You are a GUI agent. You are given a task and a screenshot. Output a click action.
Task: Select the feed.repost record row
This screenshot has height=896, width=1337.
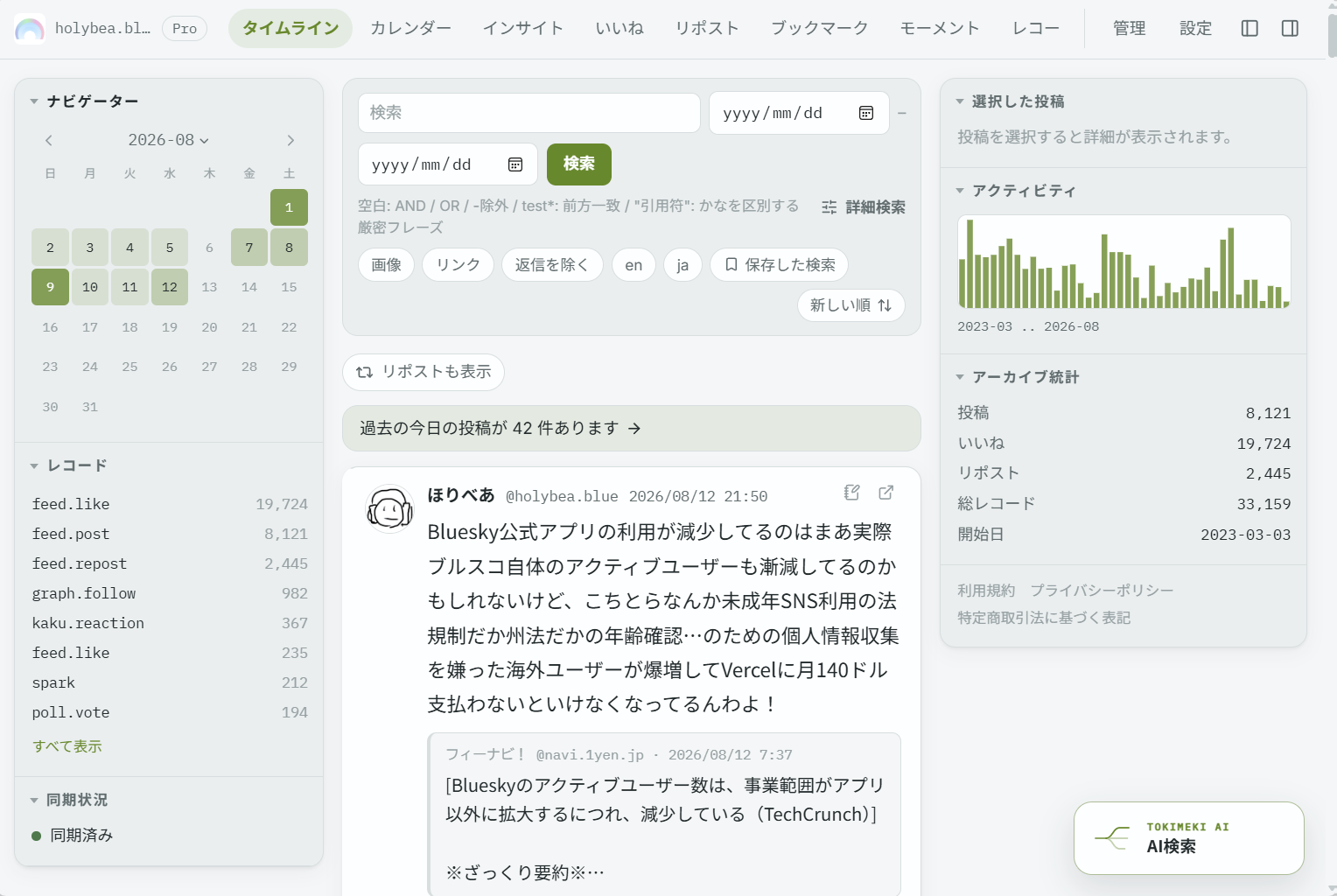click(x=170, y=563)
